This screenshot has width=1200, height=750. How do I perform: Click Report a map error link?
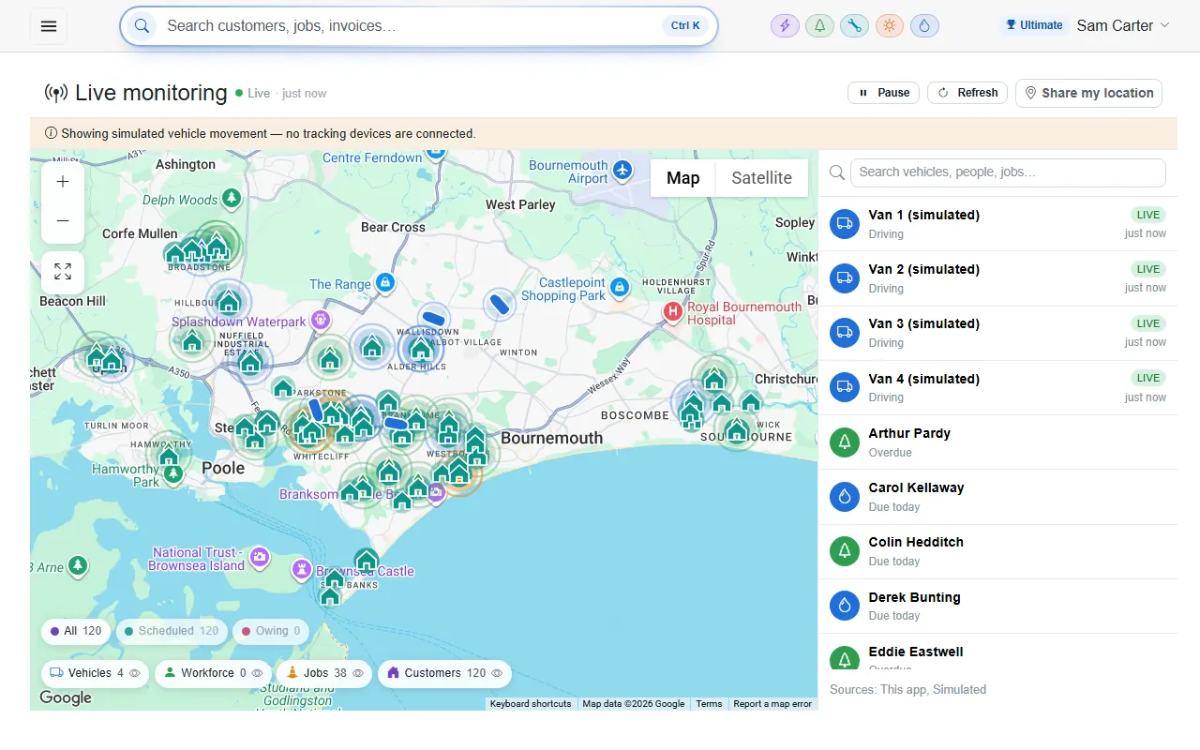point(773,704)
